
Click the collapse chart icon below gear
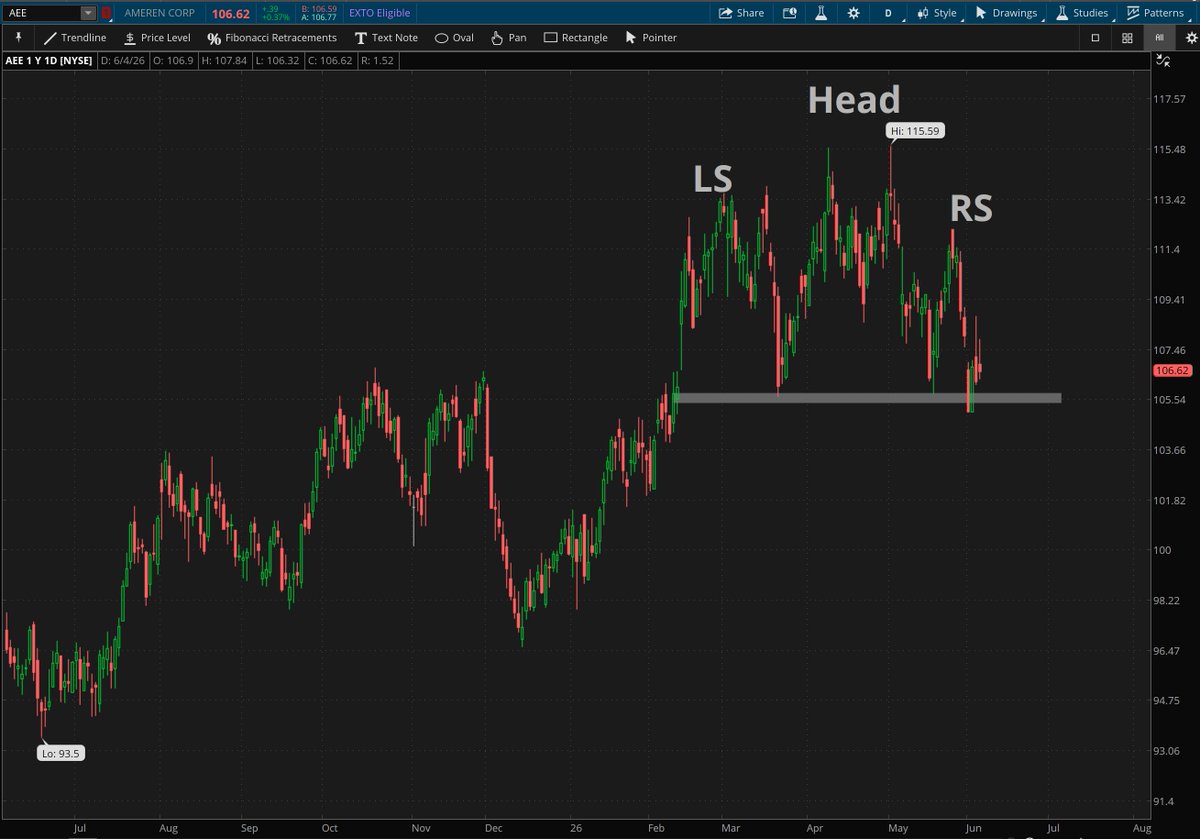point(1161,61)
